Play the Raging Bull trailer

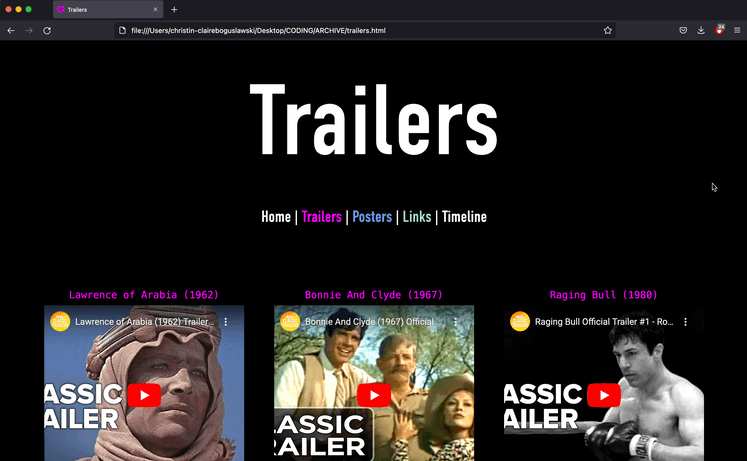pos(604,395)
